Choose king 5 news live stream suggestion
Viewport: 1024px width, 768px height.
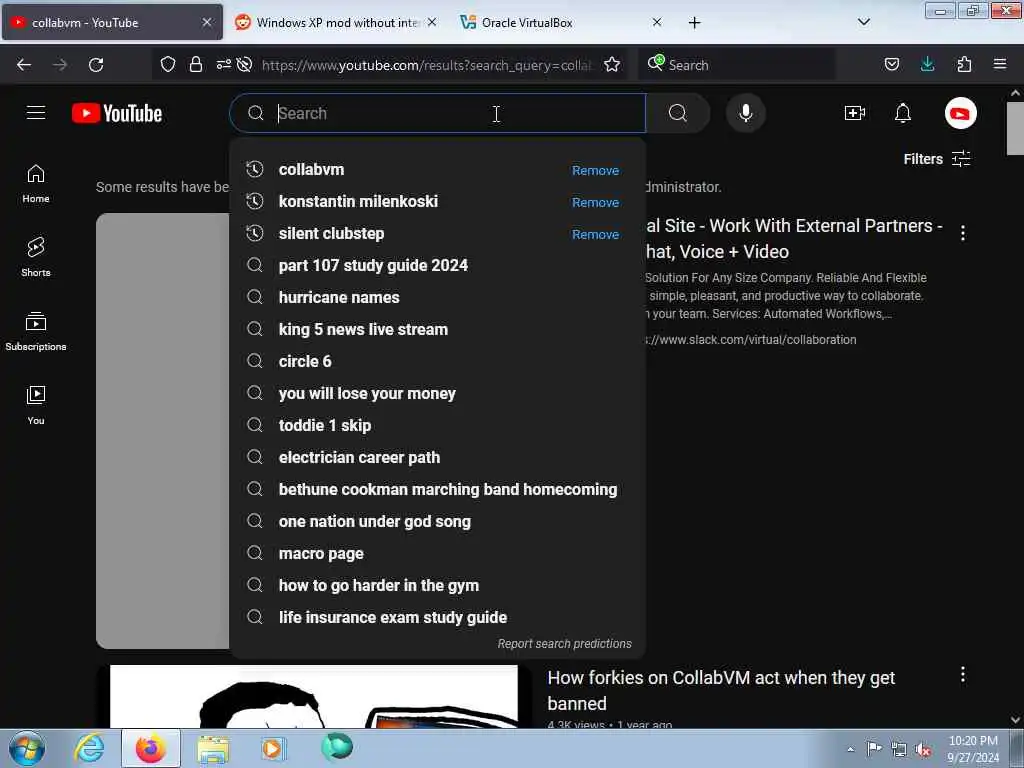point(438,329)
